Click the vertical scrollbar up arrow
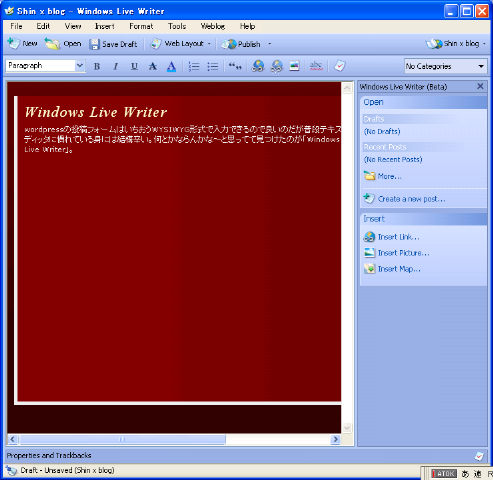The width and height of the screenshot is (493, 480). point(347,88)
